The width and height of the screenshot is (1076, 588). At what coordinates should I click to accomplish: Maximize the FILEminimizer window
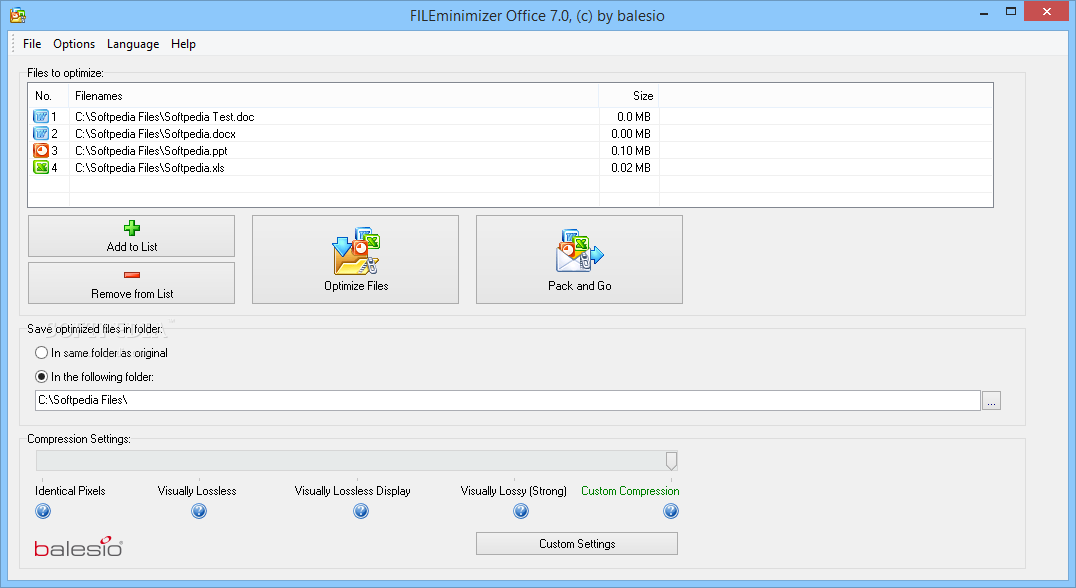[x=1010, y=12]
